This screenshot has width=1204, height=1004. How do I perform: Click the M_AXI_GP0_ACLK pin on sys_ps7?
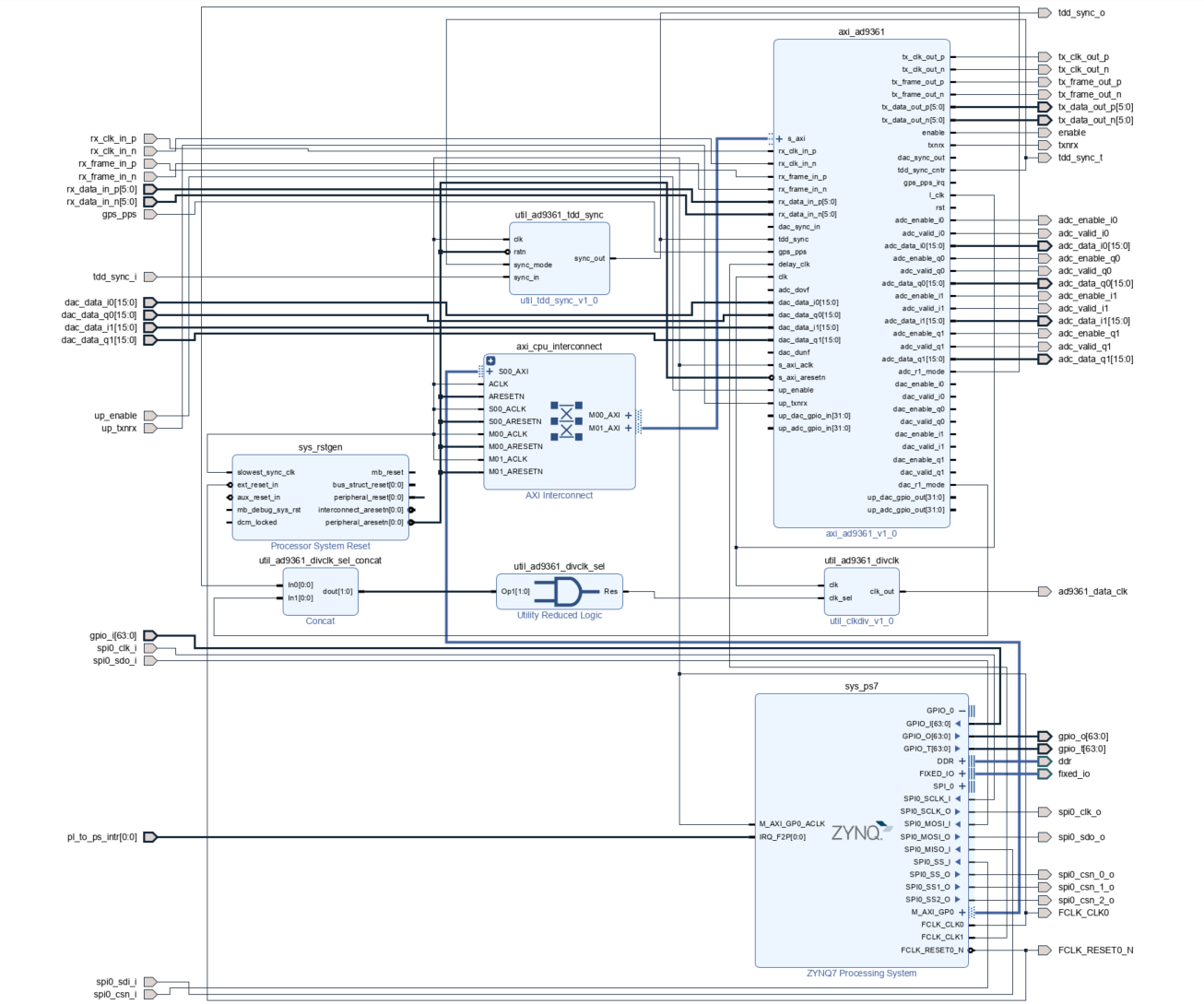[792, 824]
